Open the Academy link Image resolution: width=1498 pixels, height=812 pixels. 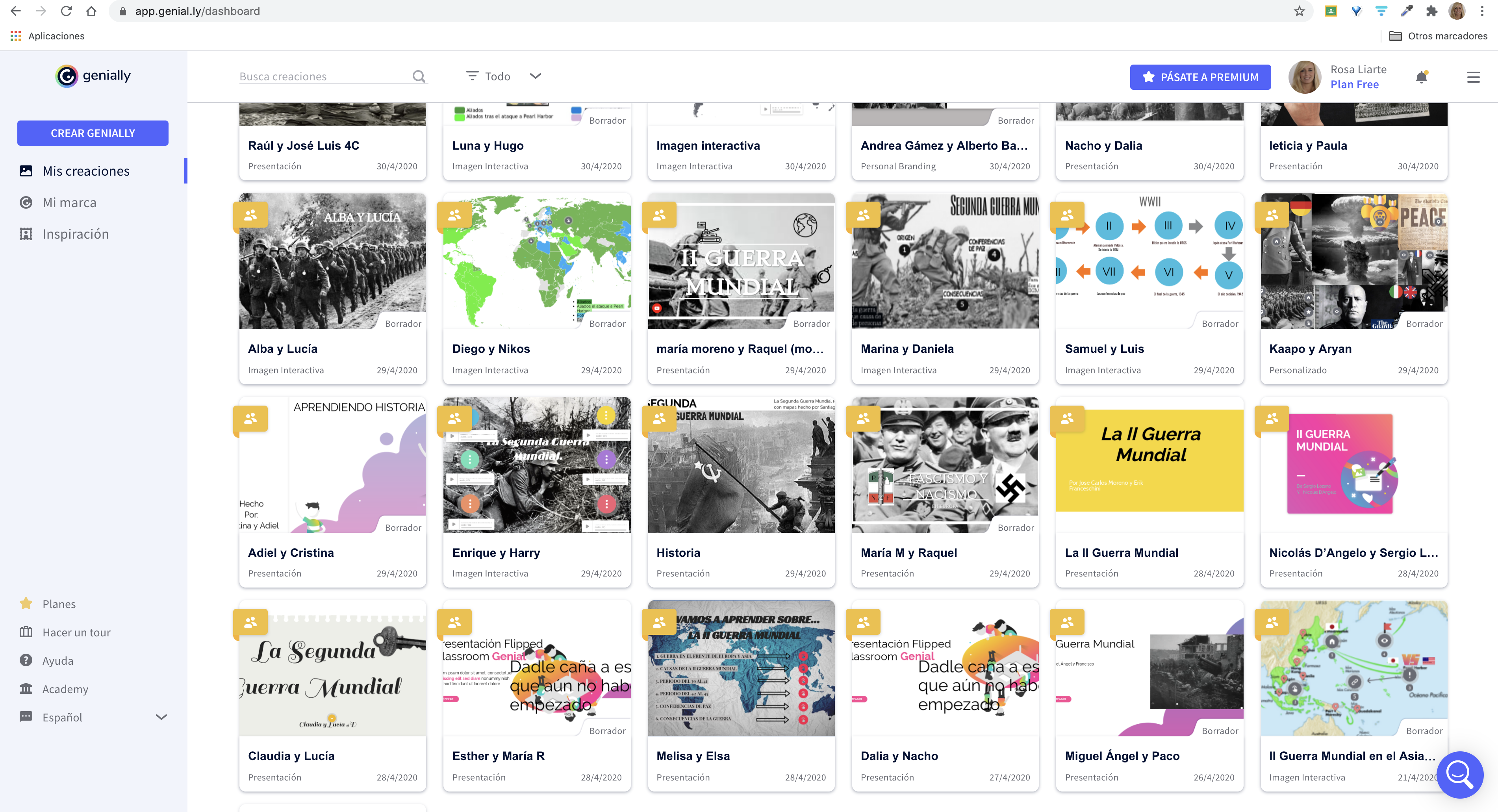point(65,689)
